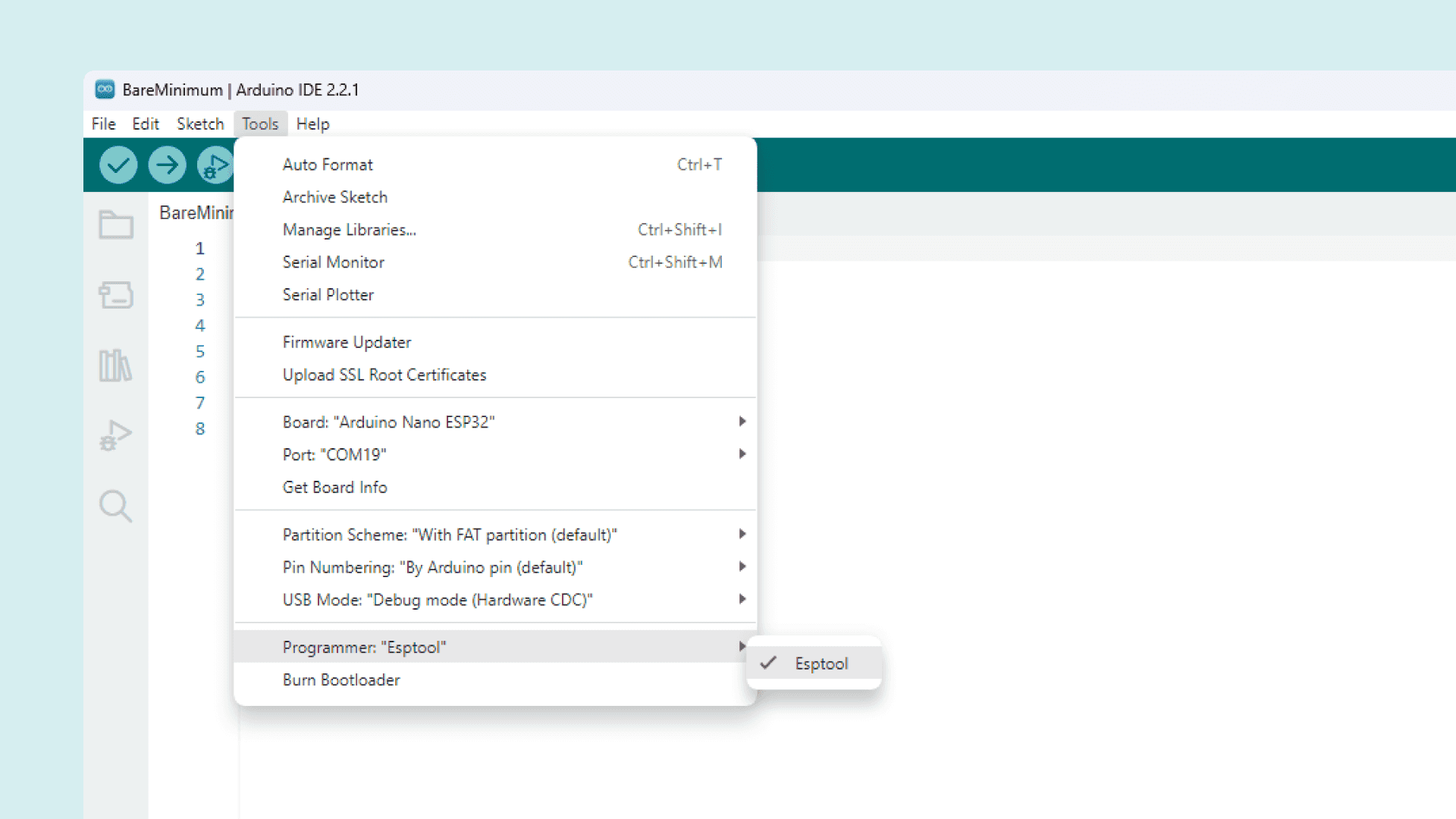Open the Help menu

312,124
